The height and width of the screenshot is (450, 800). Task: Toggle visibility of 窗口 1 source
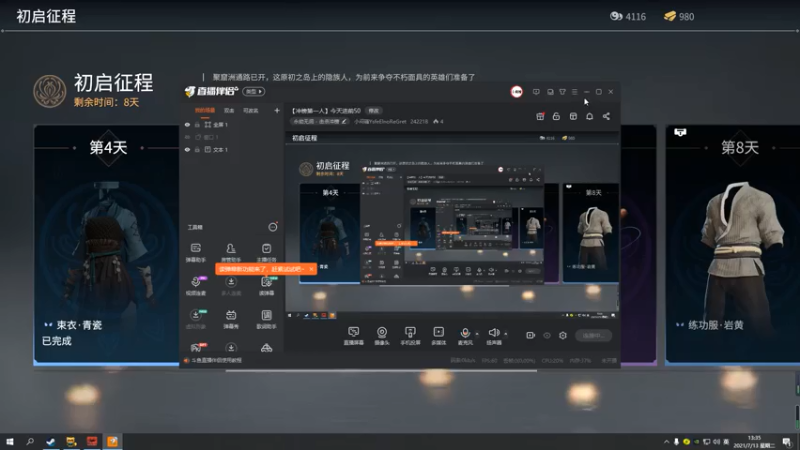tap(187, 137)
